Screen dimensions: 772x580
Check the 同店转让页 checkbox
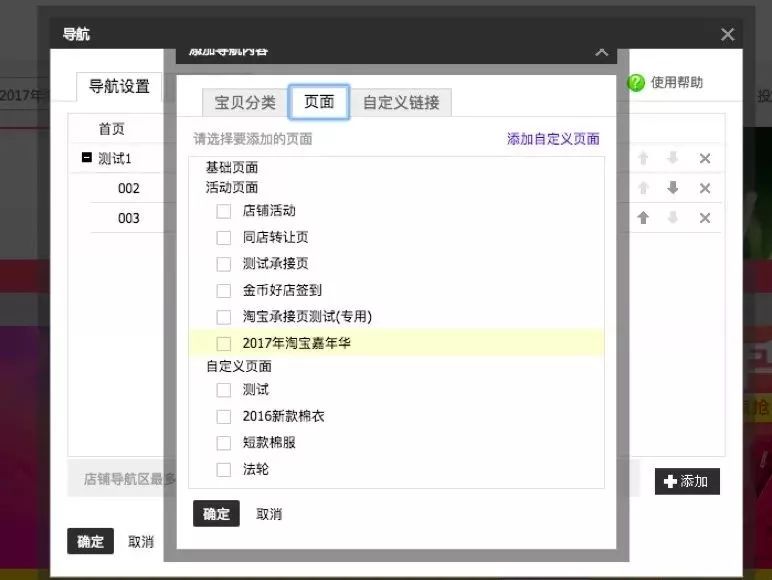pyautogui.click(x=224, y=238)
